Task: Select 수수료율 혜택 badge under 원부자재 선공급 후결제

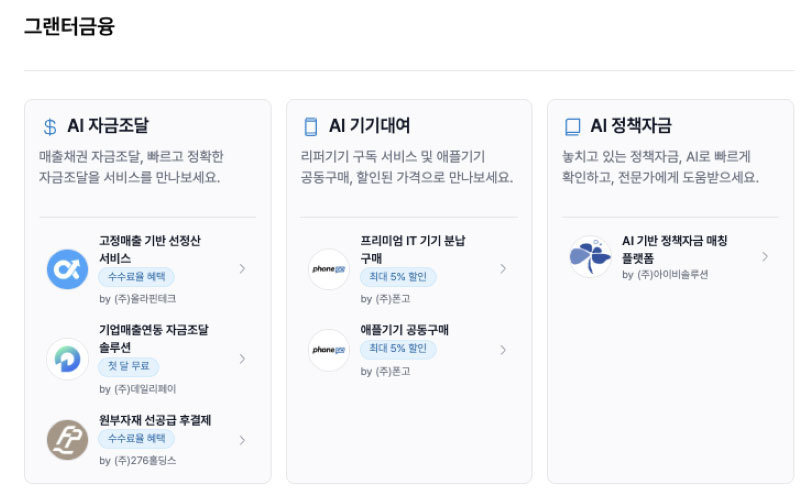Action: pyautogui.click(x=136, y=439)
